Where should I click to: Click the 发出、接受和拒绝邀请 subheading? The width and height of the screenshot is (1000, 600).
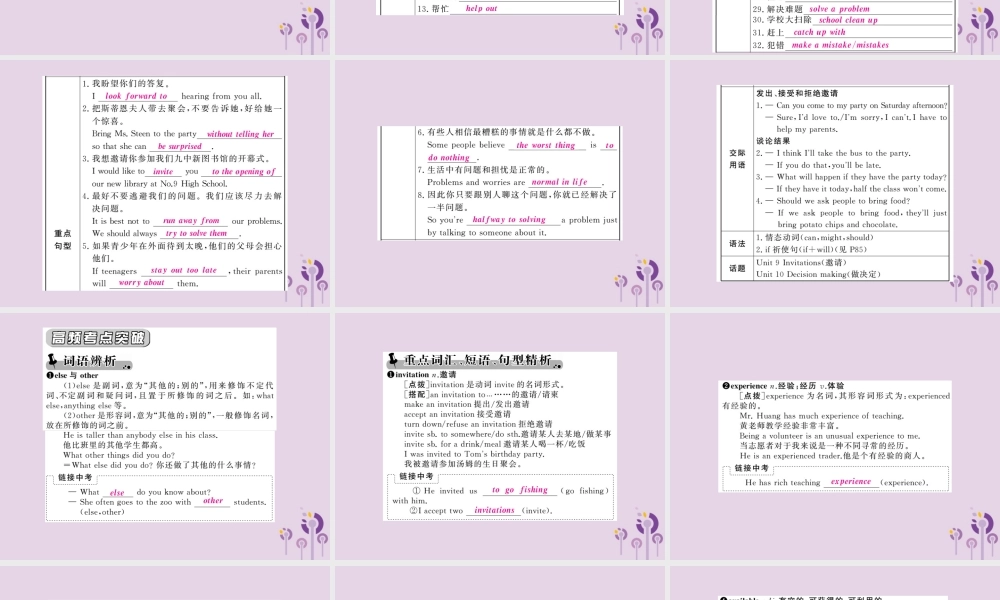pos(797,93)
